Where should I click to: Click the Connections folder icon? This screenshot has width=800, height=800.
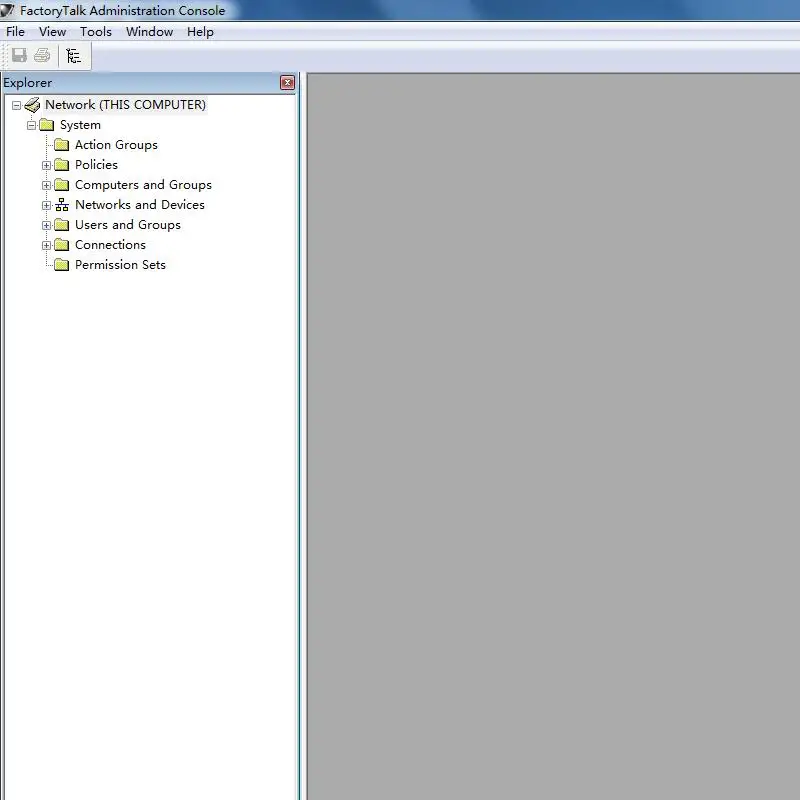tap(62, 245)
